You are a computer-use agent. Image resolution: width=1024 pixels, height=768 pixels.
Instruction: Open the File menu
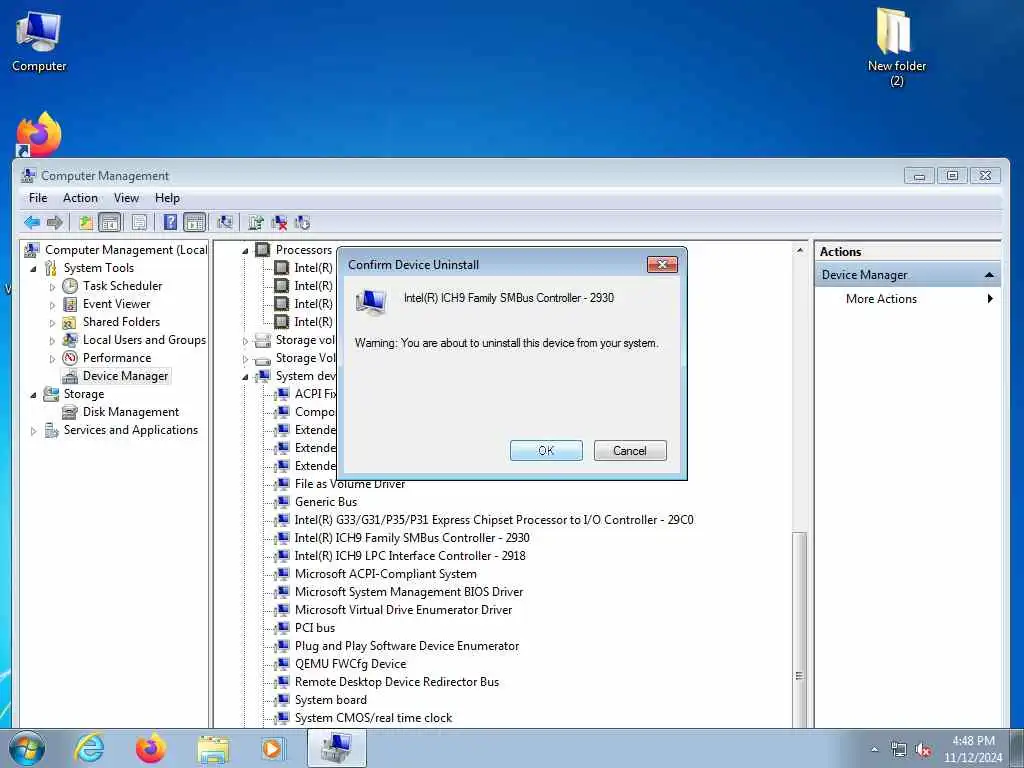[x=38, y=198]
